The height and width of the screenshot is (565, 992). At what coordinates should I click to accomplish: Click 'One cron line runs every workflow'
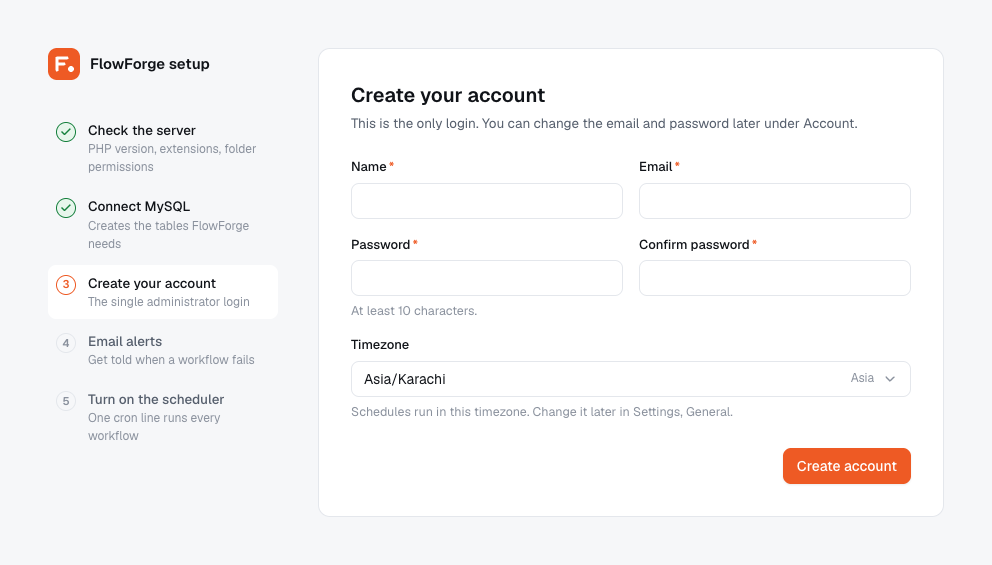pos(154,426)
